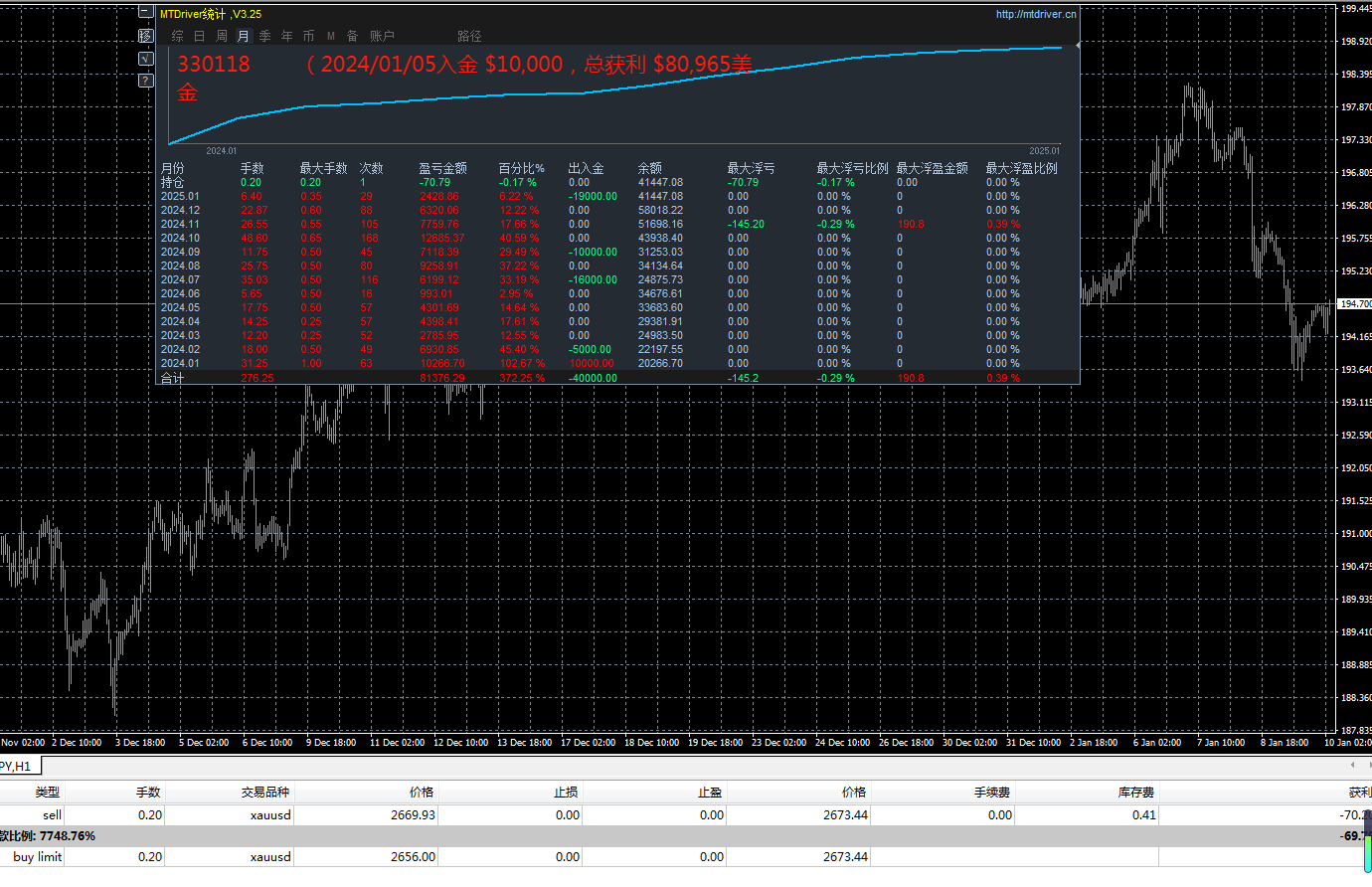The height and width of the screenshot is (887, 1372).
Task: Select the H1 chart tab at bottom
Action: 20,766
